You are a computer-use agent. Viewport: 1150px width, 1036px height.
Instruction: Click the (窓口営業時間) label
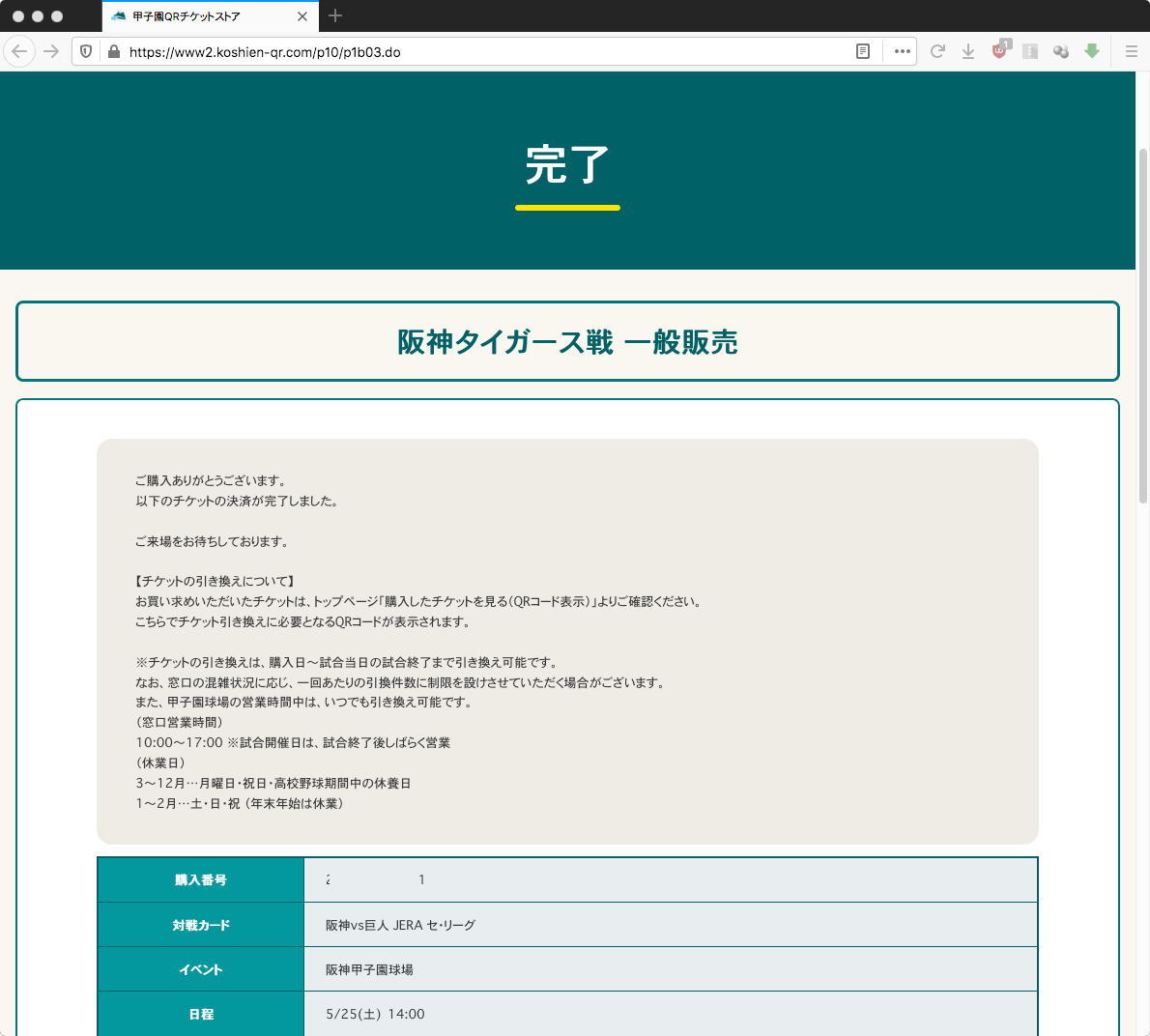coord(181,723)
